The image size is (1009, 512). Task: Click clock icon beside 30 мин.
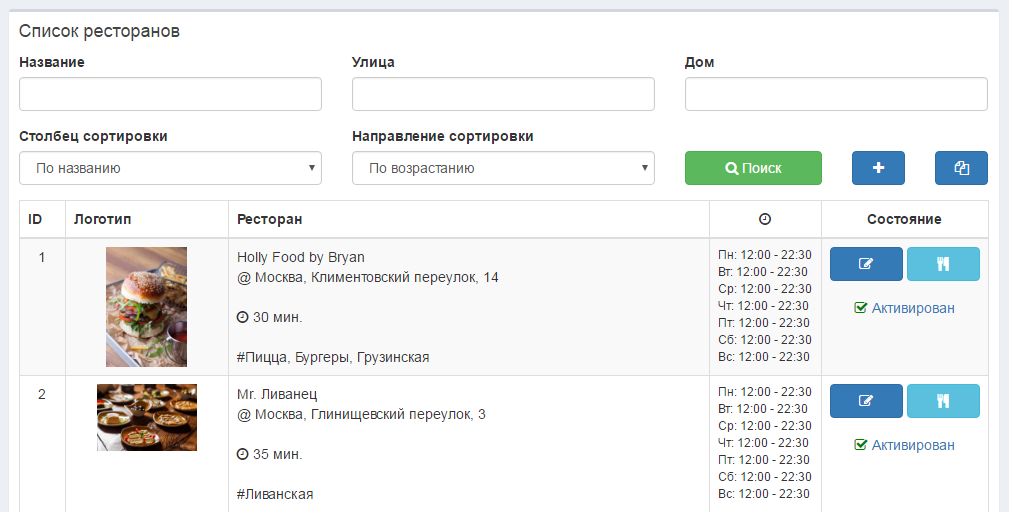(242, 317)
